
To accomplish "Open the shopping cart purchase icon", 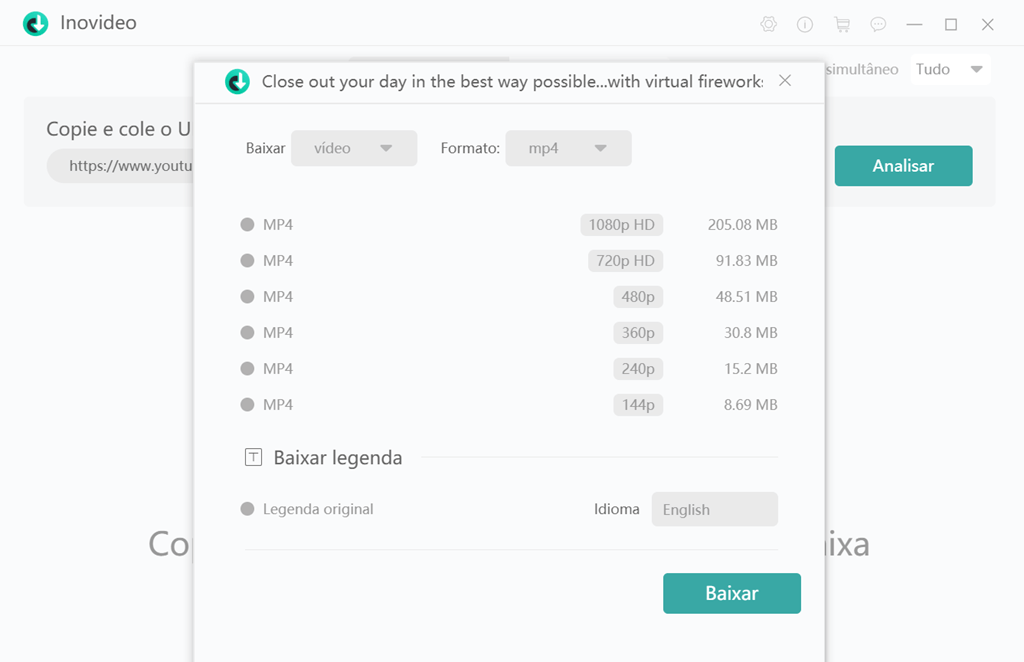I will tap(842, 24).
